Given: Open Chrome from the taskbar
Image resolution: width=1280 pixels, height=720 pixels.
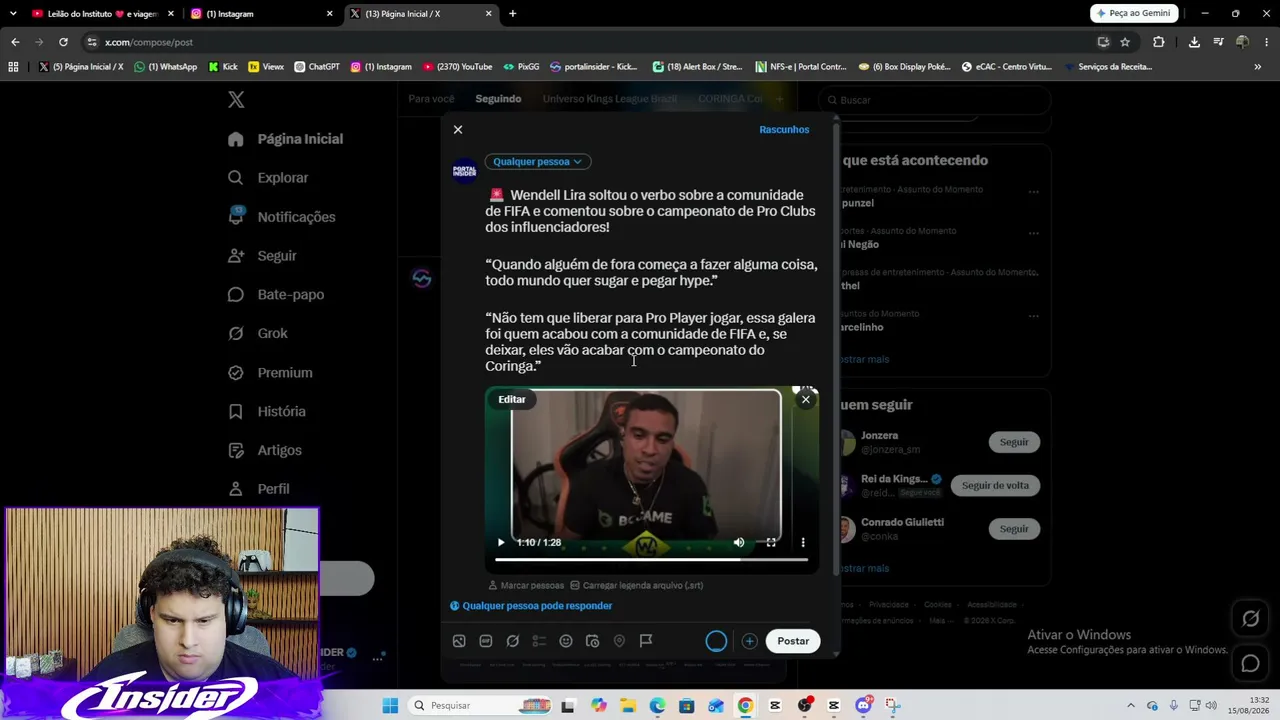Looking at the screenshot, I should 745,706.
